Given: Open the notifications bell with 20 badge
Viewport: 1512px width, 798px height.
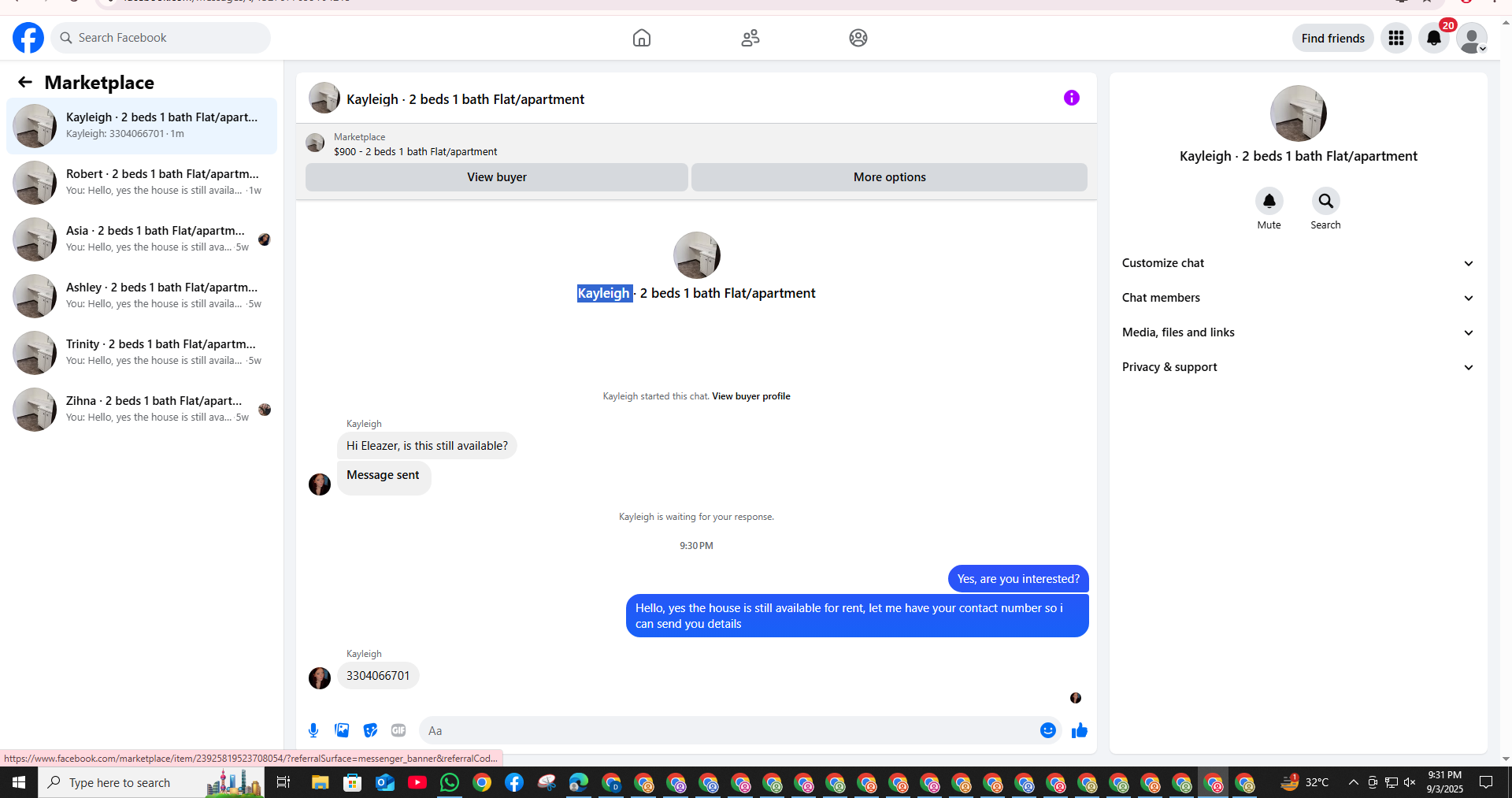Looking at the screenshot, I should (x=1434, y=38).
